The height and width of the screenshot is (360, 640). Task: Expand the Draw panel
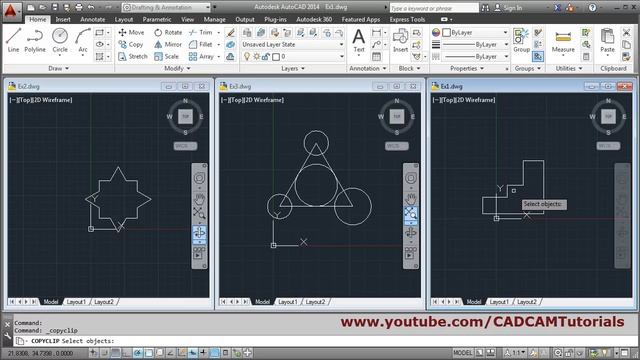58,69
